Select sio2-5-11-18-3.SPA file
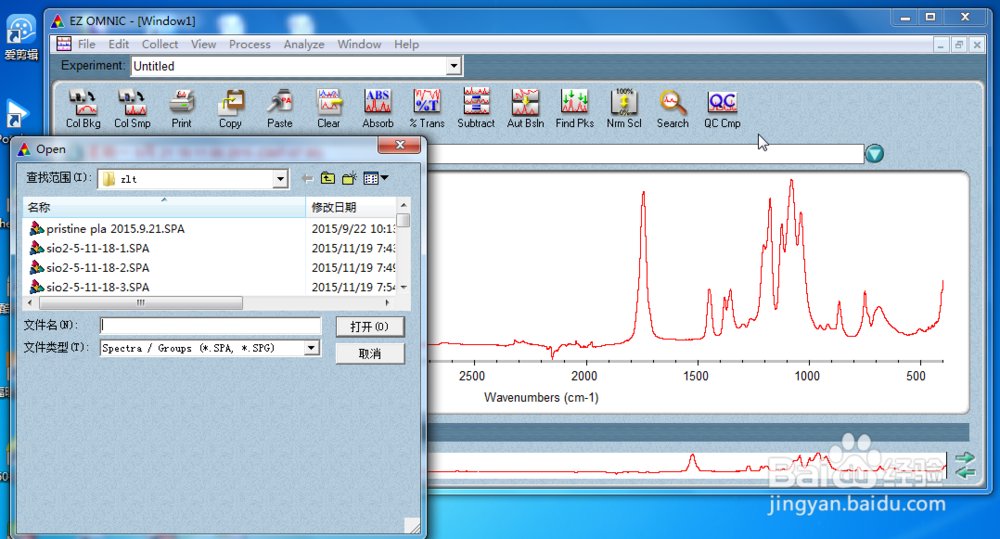Viewport: 1000px width, 539px height. coord(98,287)
